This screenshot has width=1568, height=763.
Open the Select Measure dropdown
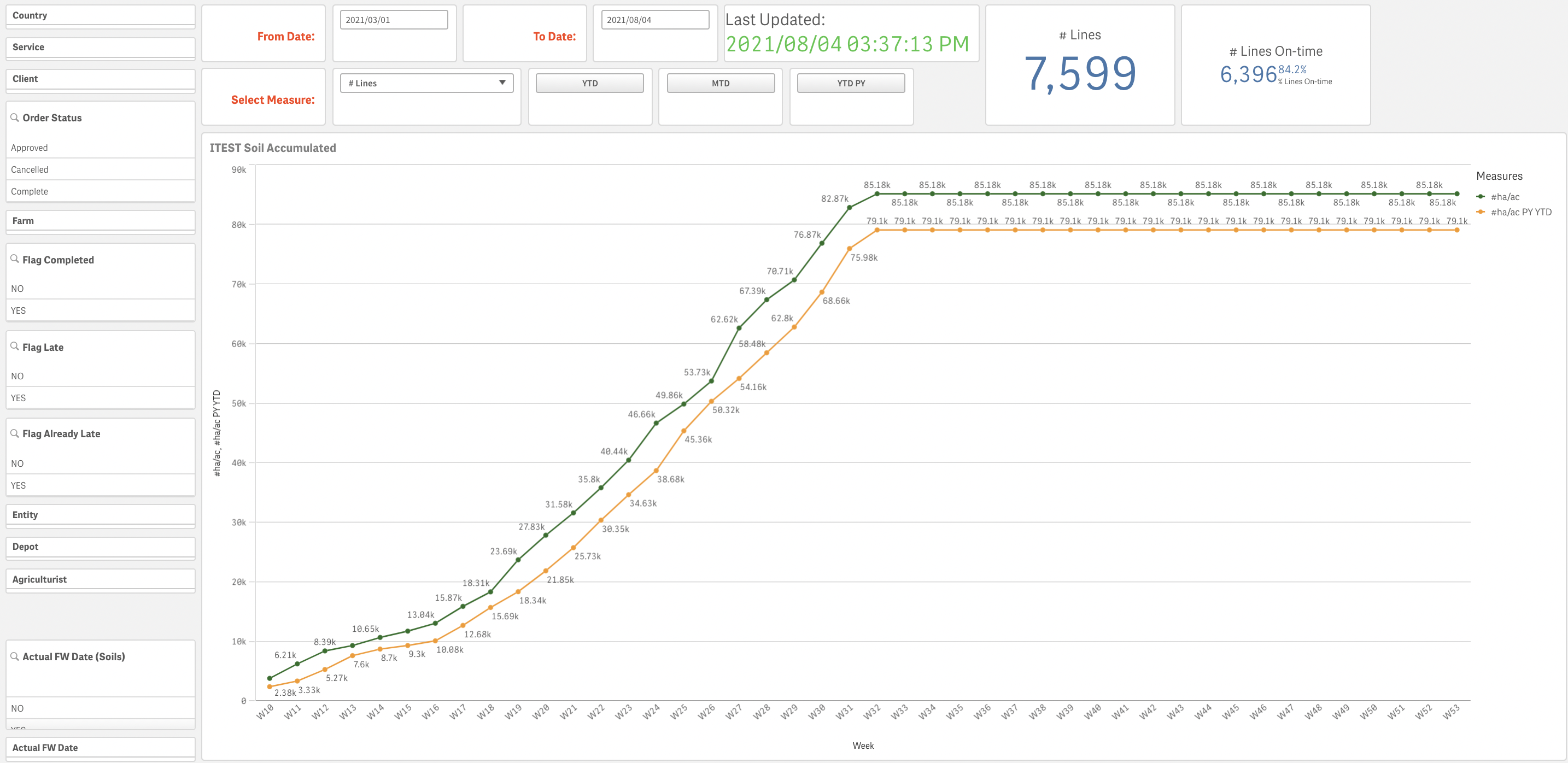426,83
